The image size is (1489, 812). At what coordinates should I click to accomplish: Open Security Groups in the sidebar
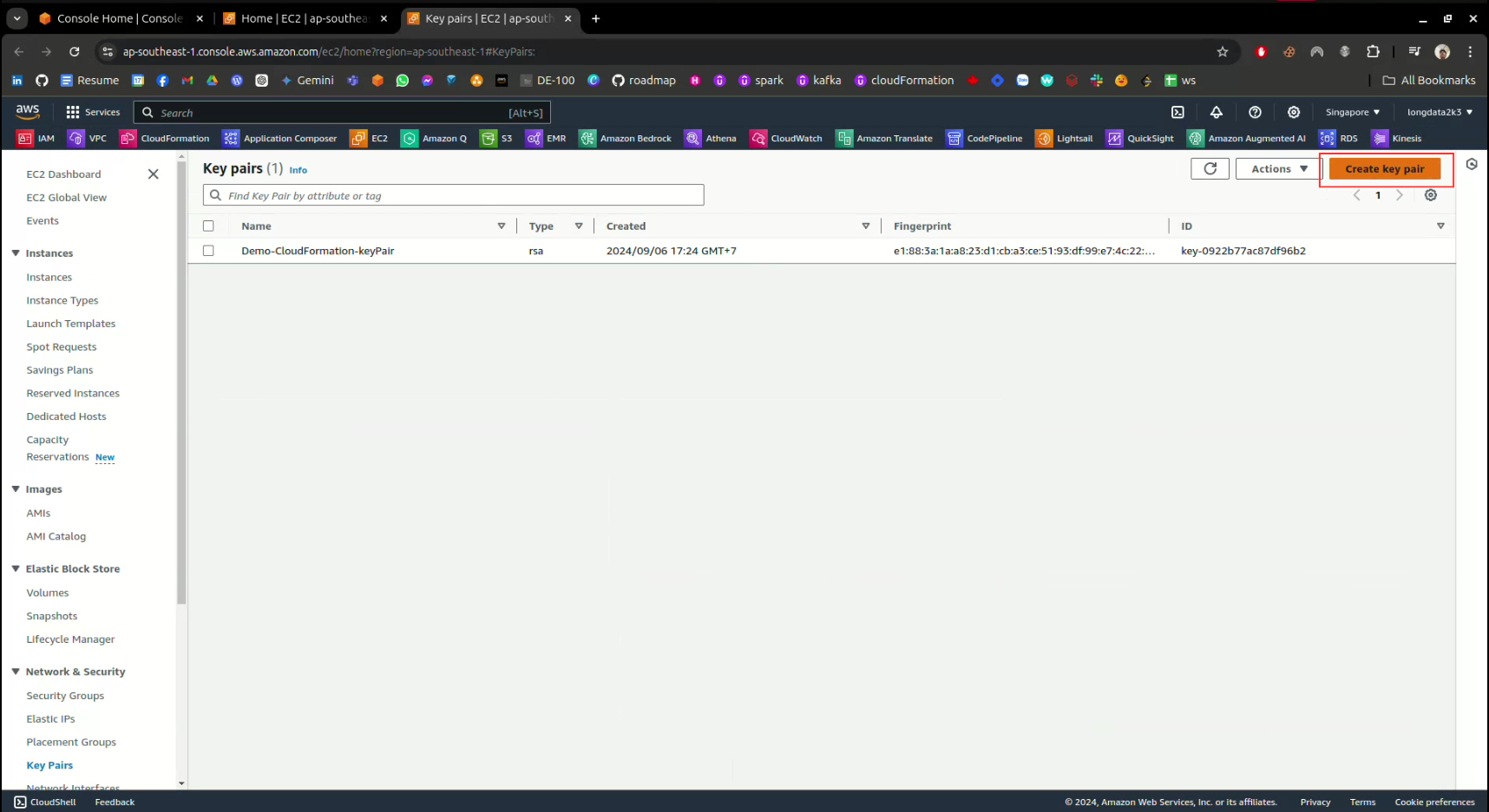click(x=65, y=696)
